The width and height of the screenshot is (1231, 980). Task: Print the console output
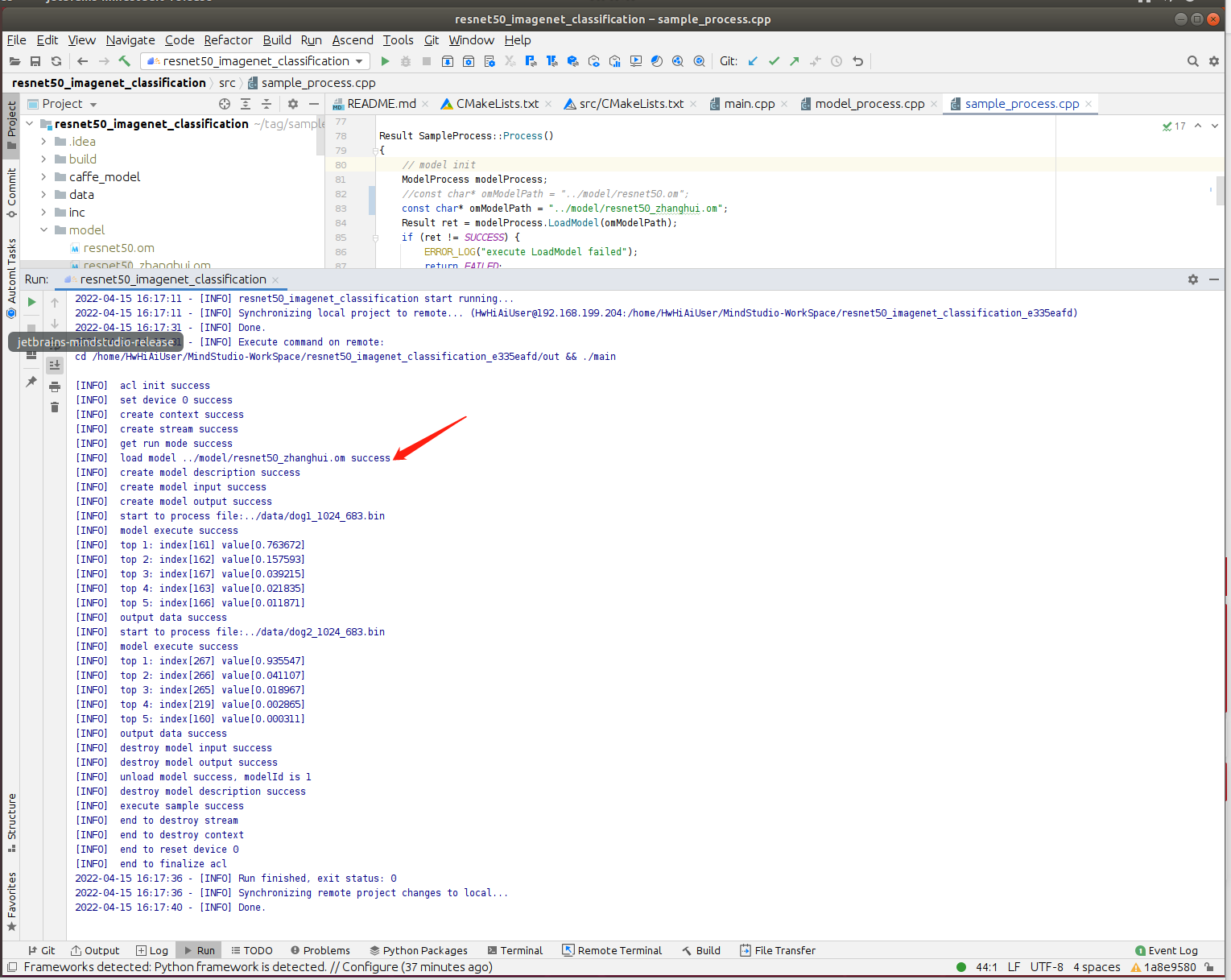click(x=55, y=387)
